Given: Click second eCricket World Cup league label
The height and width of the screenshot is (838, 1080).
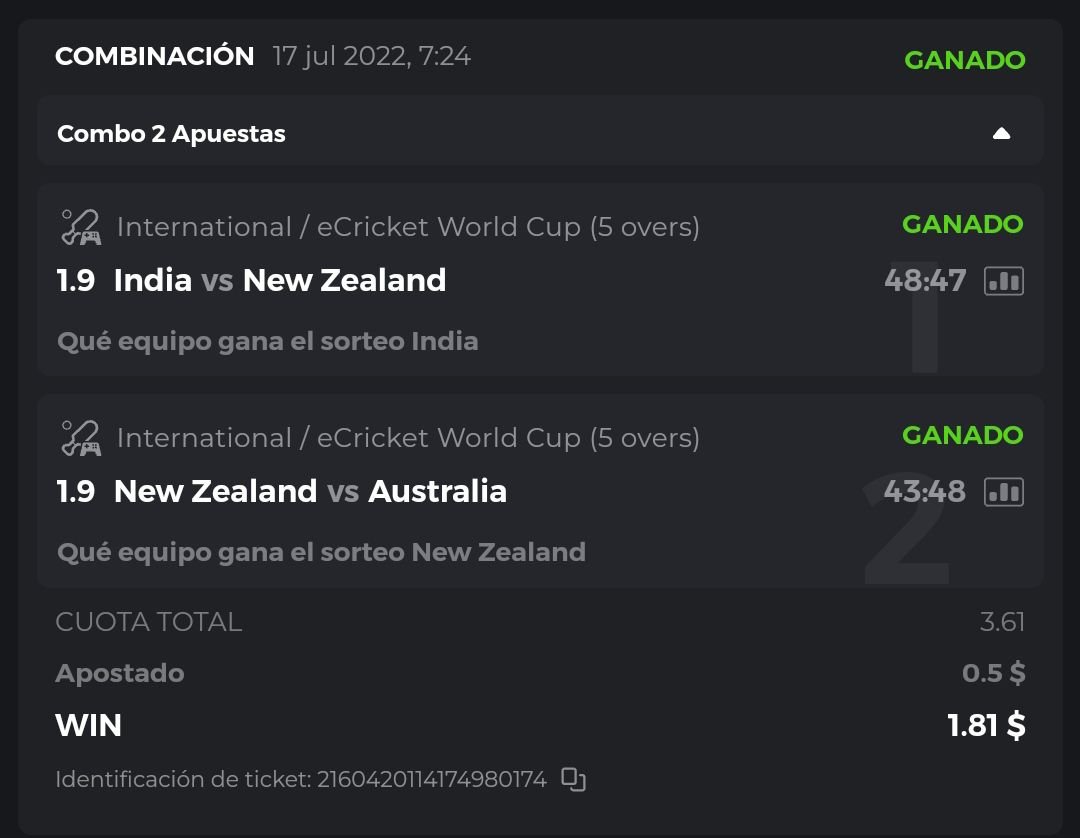Looking at the screenshot, I should click(x=408, y=439).
